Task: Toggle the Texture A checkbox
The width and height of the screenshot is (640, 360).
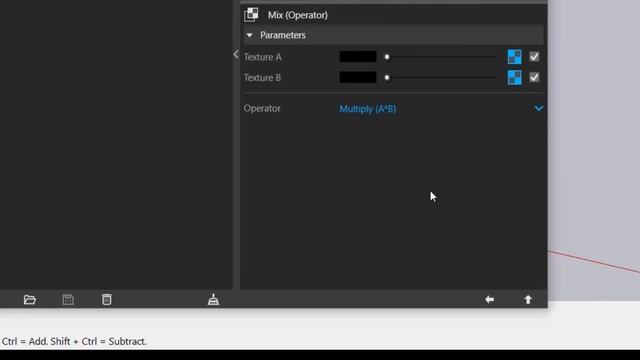Action: coord(534,57)
